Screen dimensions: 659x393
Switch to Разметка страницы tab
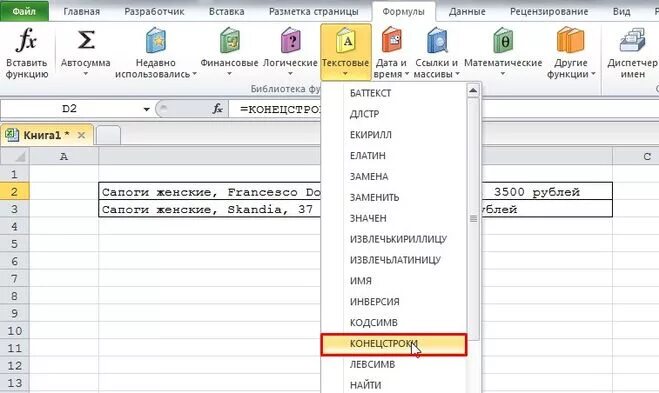[x=314, y=11]
